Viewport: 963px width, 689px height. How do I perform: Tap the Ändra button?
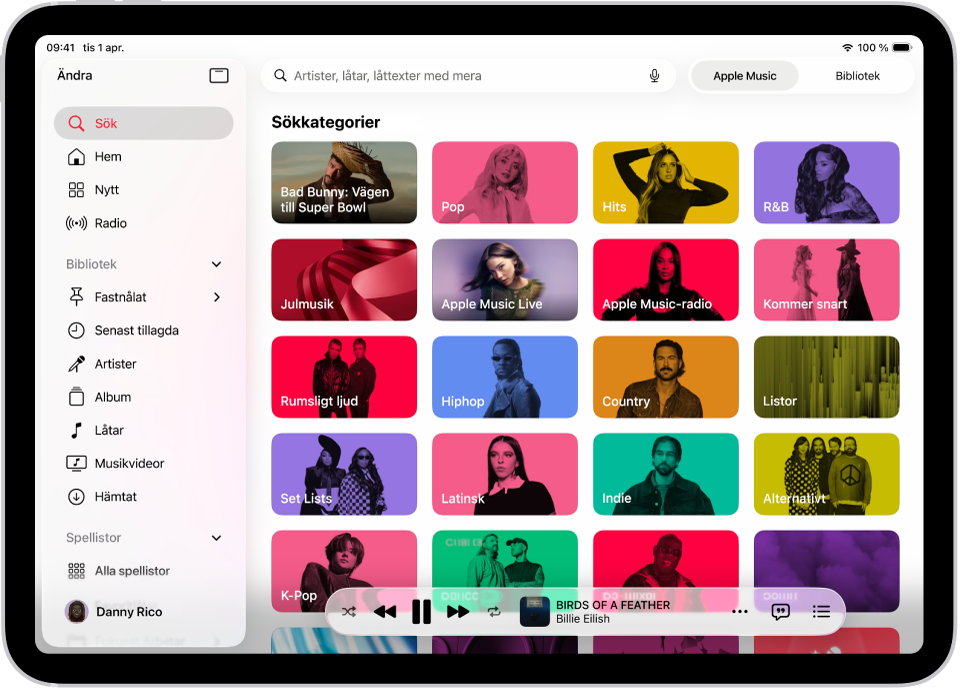coord(74,76)
